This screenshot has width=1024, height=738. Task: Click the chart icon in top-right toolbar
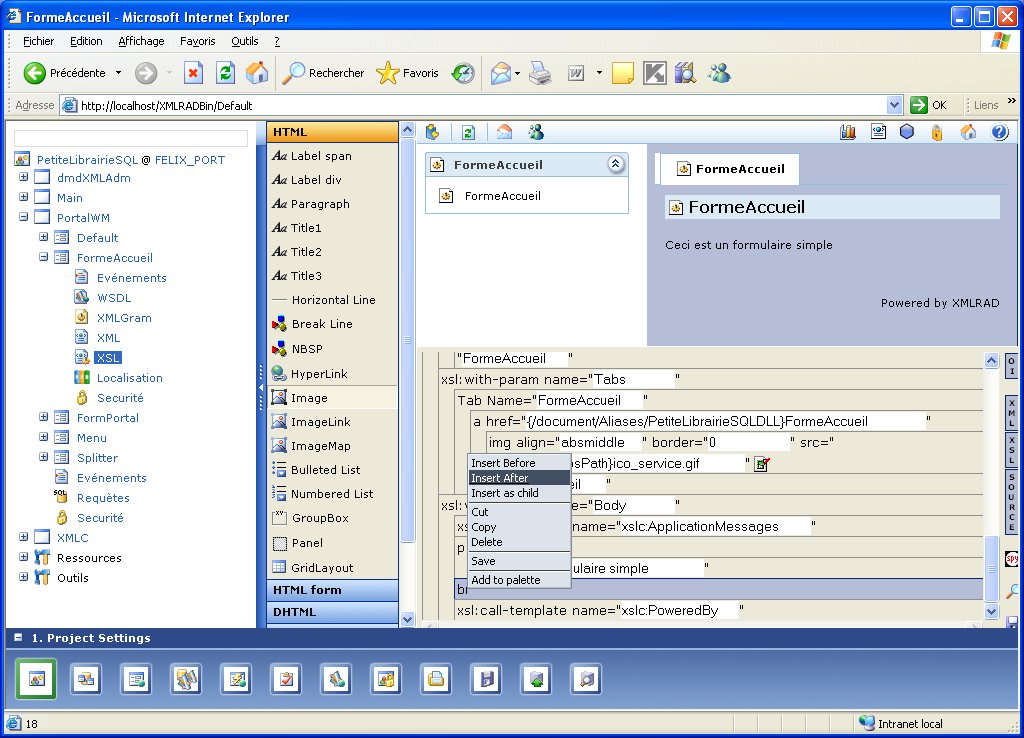pyautogui.click(x=849, y=132)
